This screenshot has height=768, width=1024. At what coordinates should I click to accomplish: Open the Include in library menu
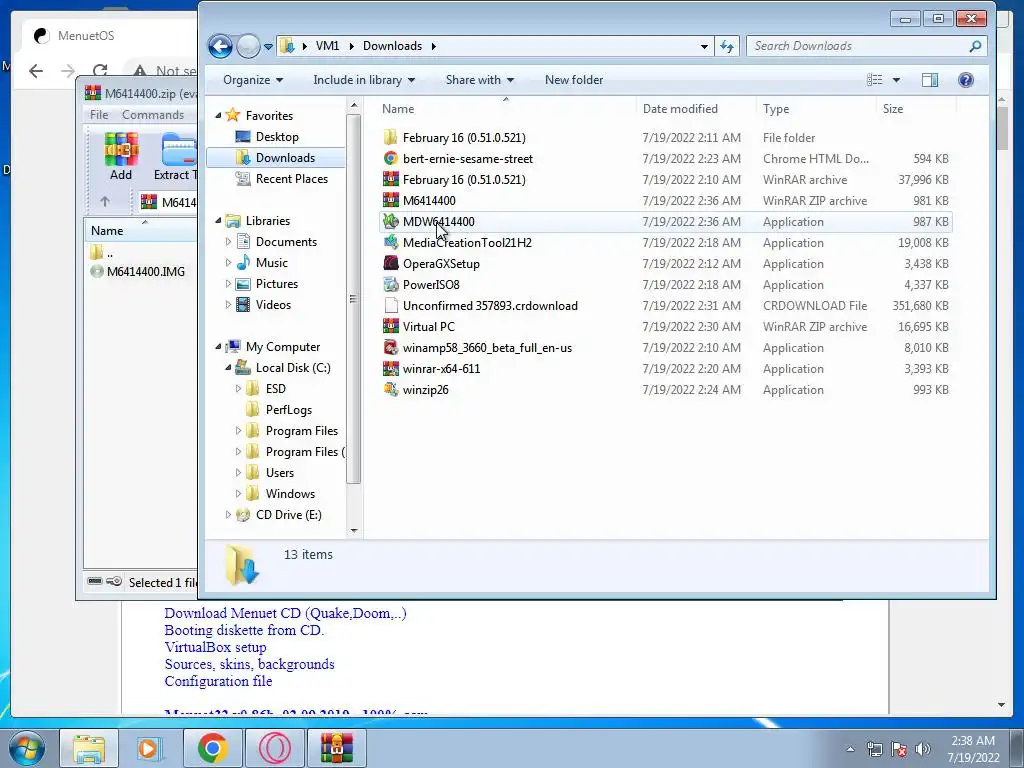tap(364, 80)
